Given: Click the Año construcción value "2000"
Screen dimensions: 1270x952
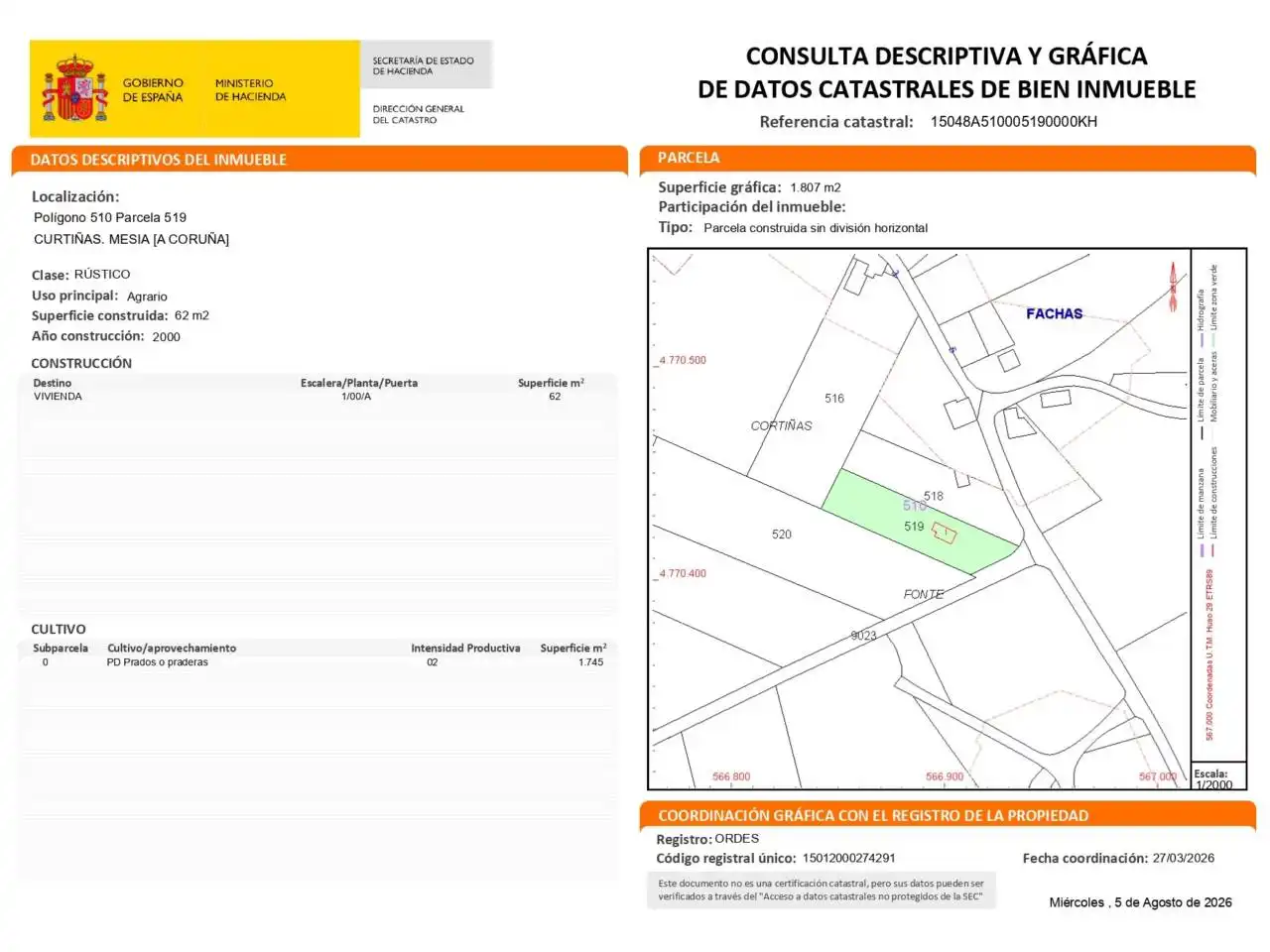Looking at the screenshot, I should tap(166, 337).
